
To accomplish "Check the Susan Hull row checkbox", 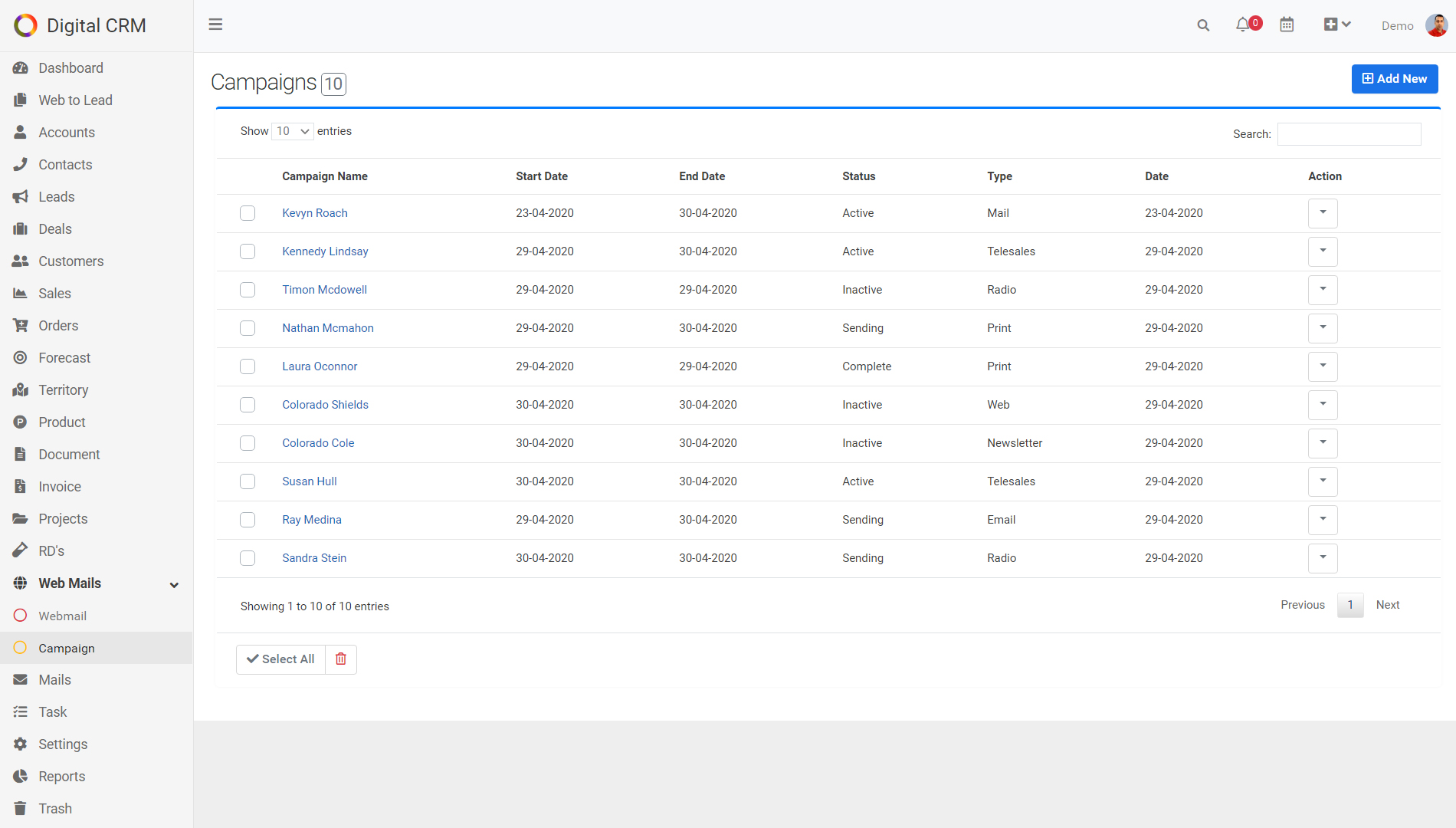I will [x=248, y=481].
